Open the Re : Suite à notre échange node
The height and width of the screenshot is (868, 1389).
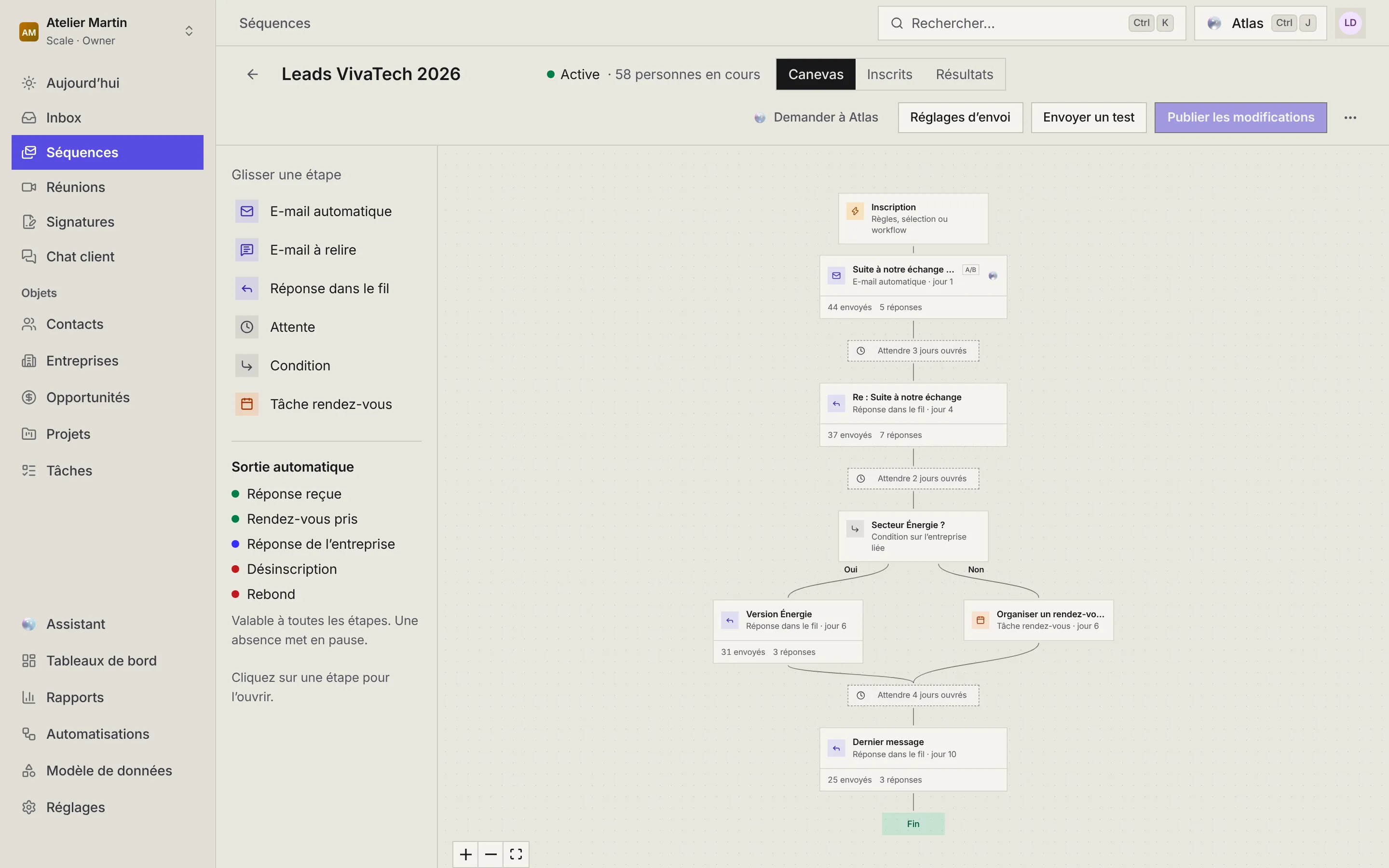coord(913,415)
